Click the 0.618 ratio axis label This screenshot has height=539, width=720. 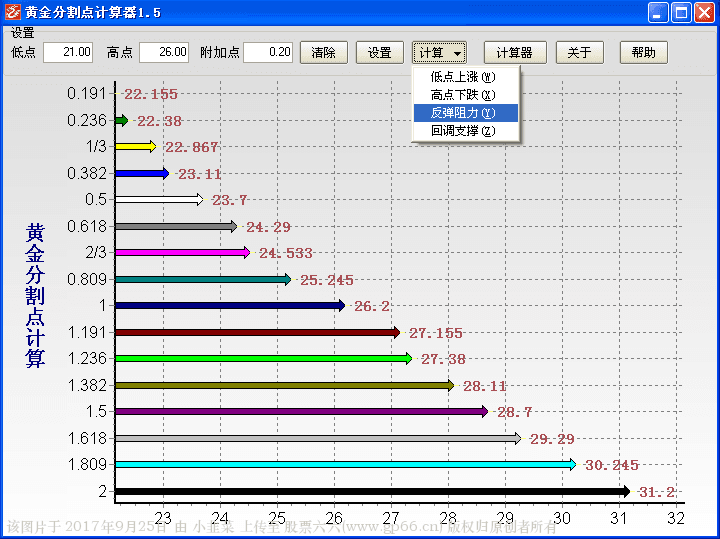coord(87,226)
